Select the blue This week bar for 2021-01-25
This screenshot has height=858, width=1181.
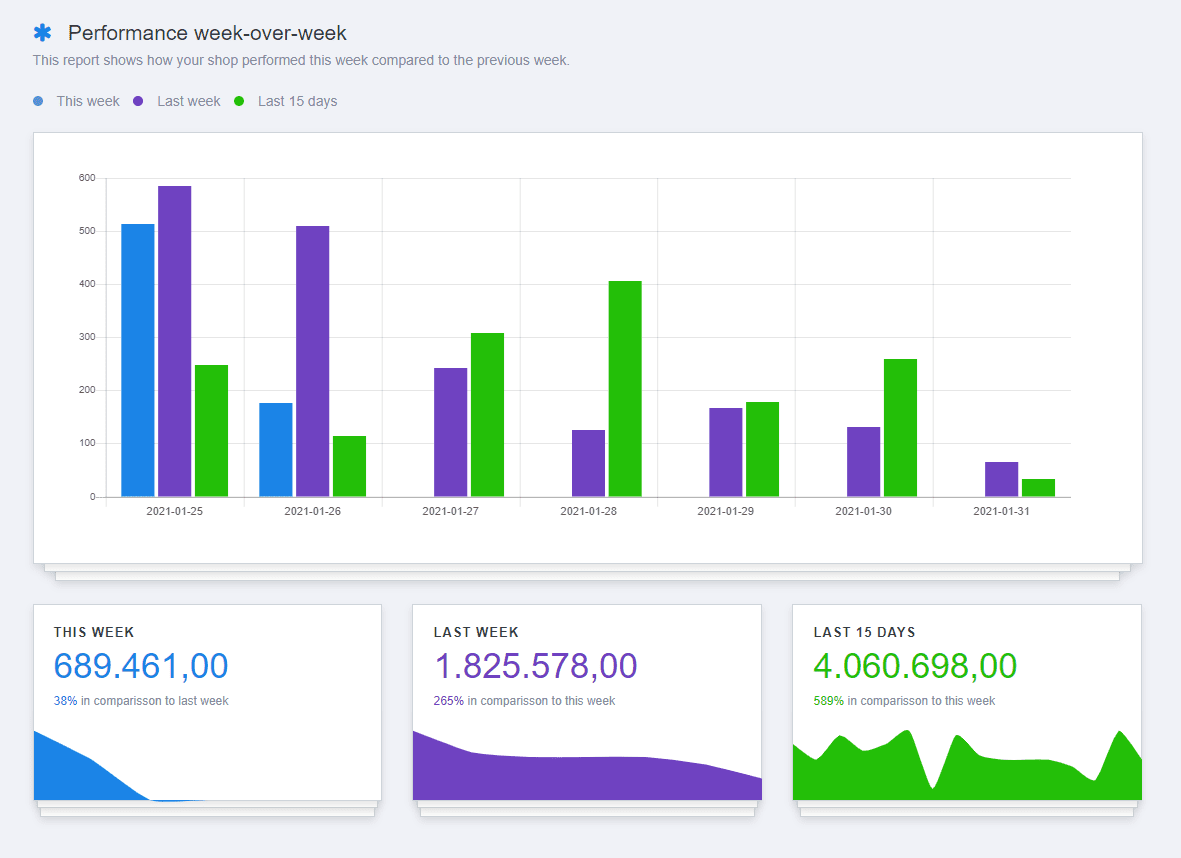coord(138,360)
